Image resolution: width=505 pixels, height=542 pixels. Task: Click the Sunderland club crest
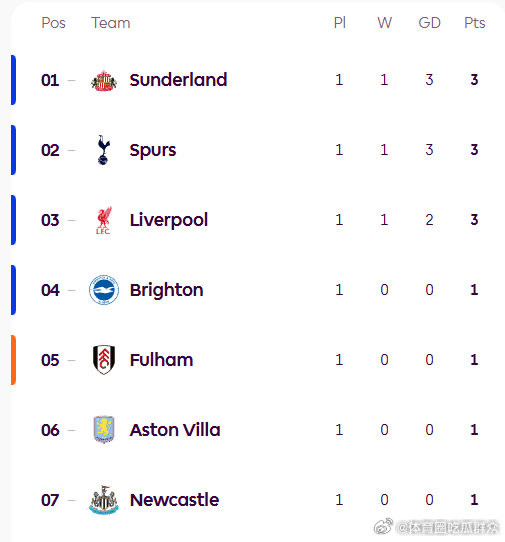coord(104,81)
